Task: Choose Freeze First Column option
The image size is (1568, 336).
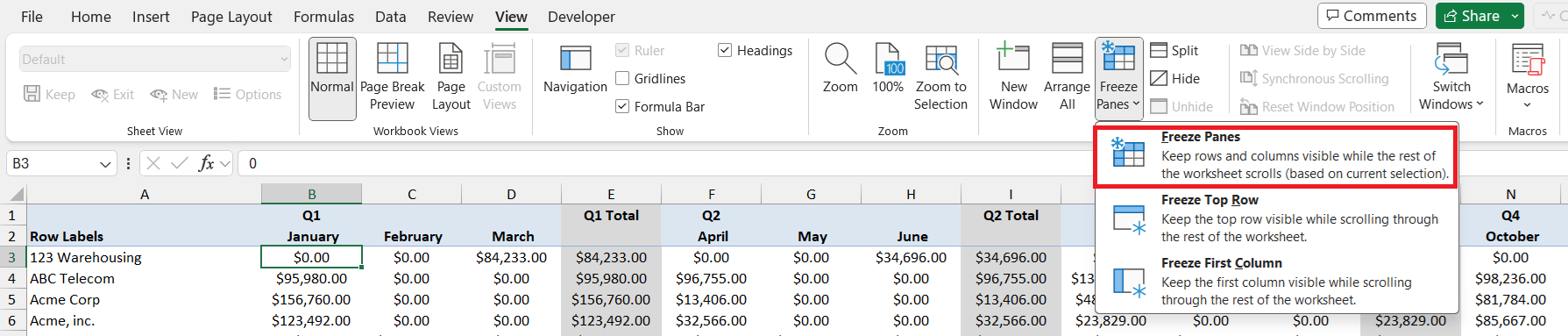Action: click(x=1276, y=282)
